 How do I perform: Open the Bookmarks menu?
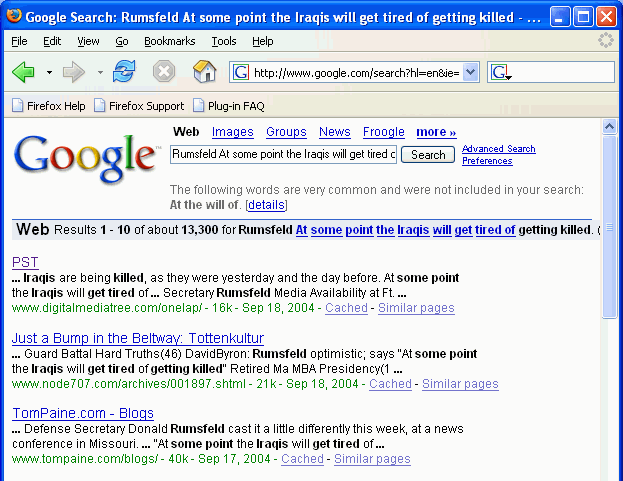tap(169, 41)
